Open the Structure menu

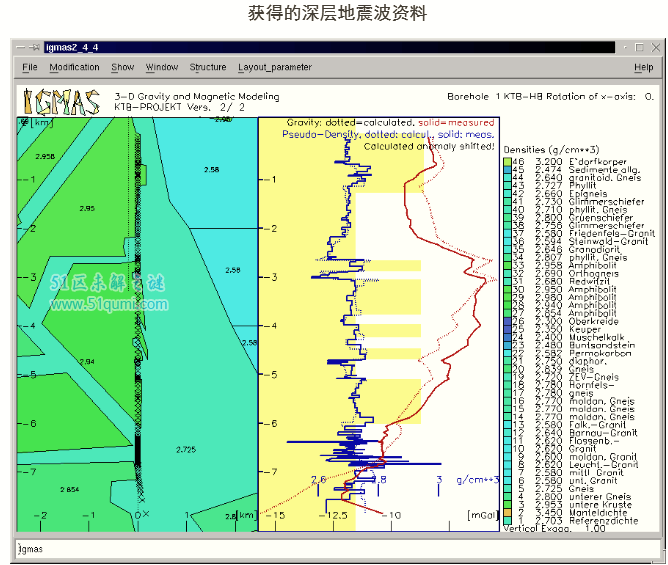click(x=208, y=68)
